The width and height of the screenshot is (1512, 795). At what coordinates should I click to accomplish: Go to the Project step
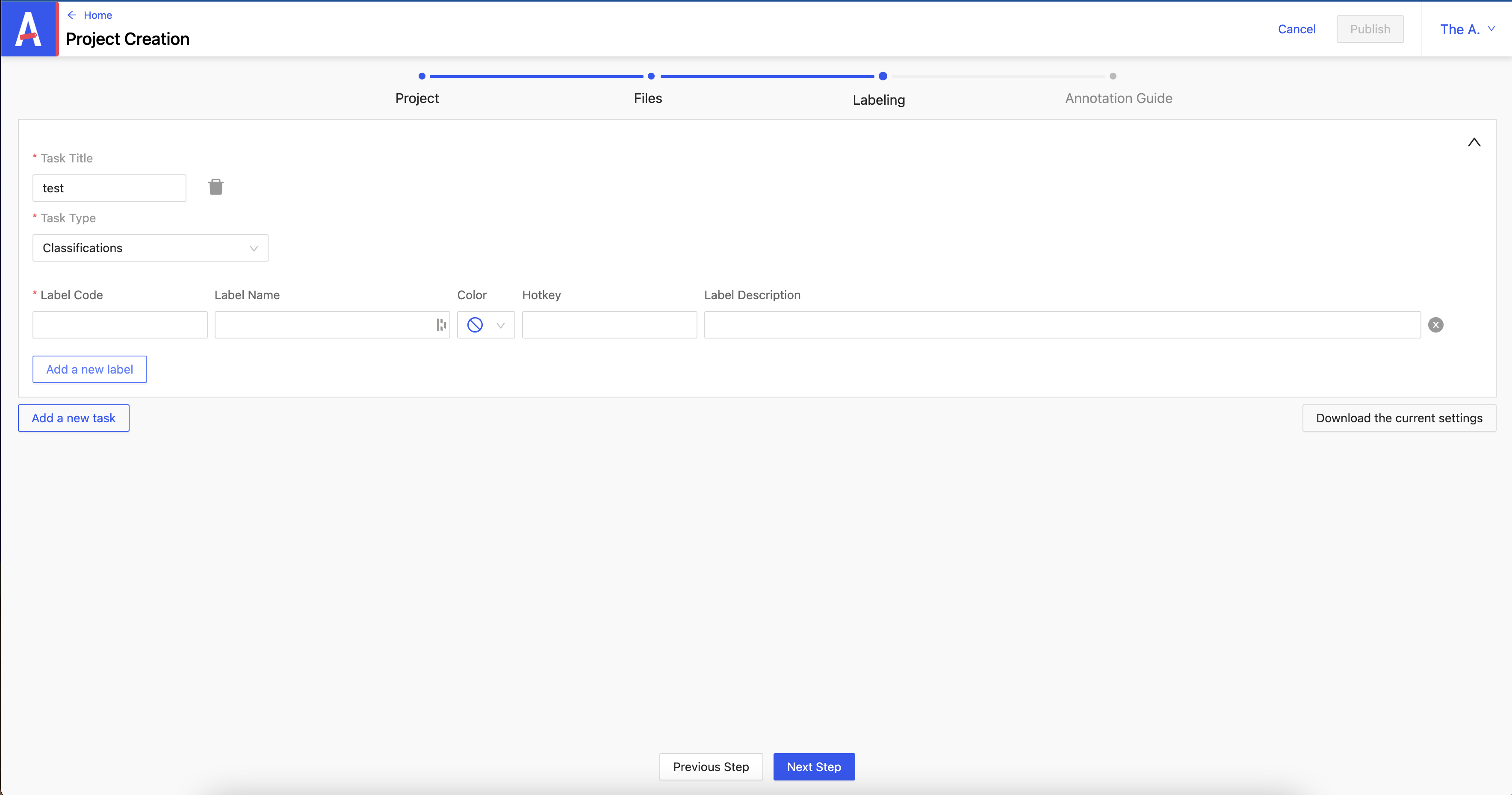417,98
